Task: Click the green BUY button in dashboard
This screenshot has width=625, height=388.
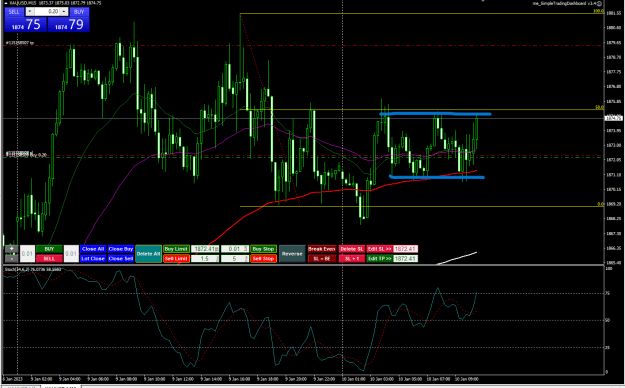Action: point(49,249)
